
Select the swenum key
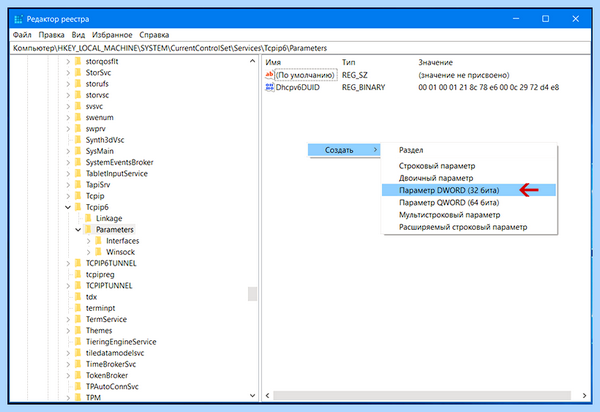point(99,117)
